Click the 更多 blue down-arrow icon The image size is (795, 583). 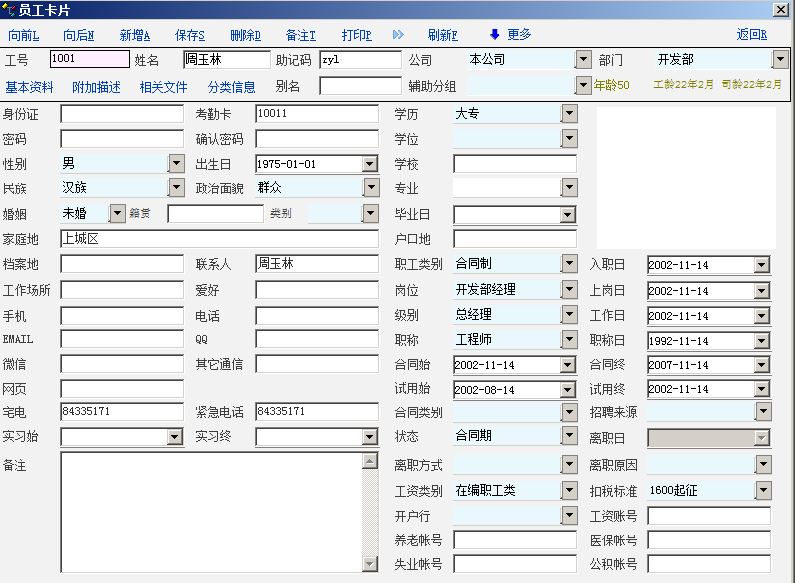494,35
